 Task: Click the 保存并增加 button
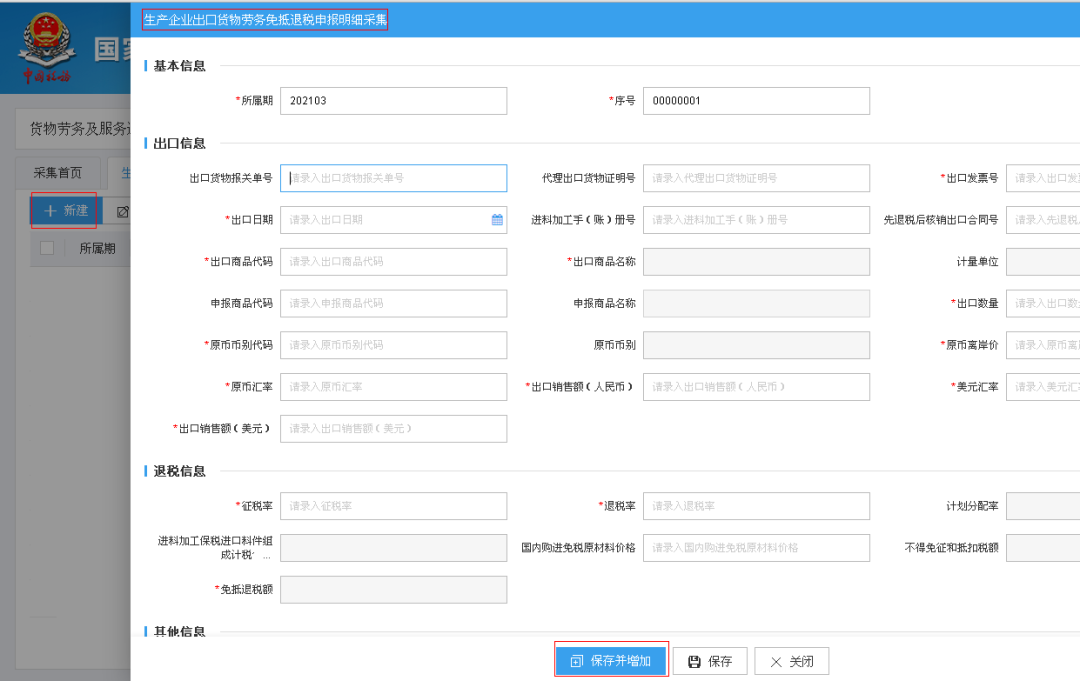click(x=611, y=660)
